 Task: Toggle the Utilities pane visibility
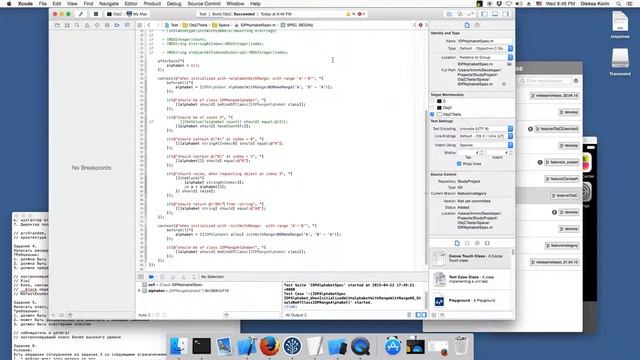[505, 14]
